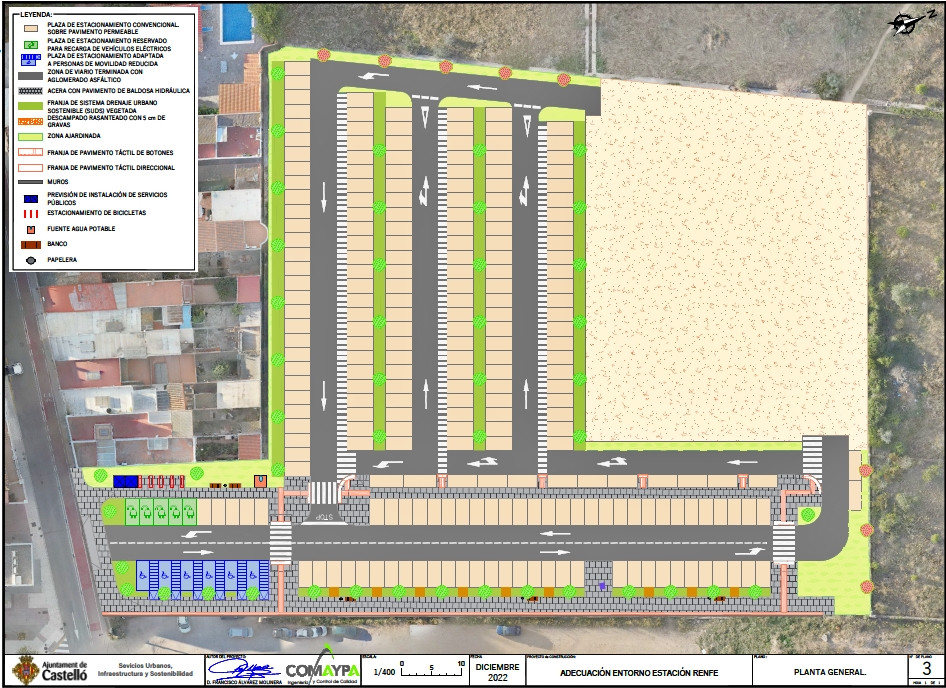Viewport: 946px width, 688px height.
Task: Click the bicycle parking symbol in legend
Action: coord(30,213)
